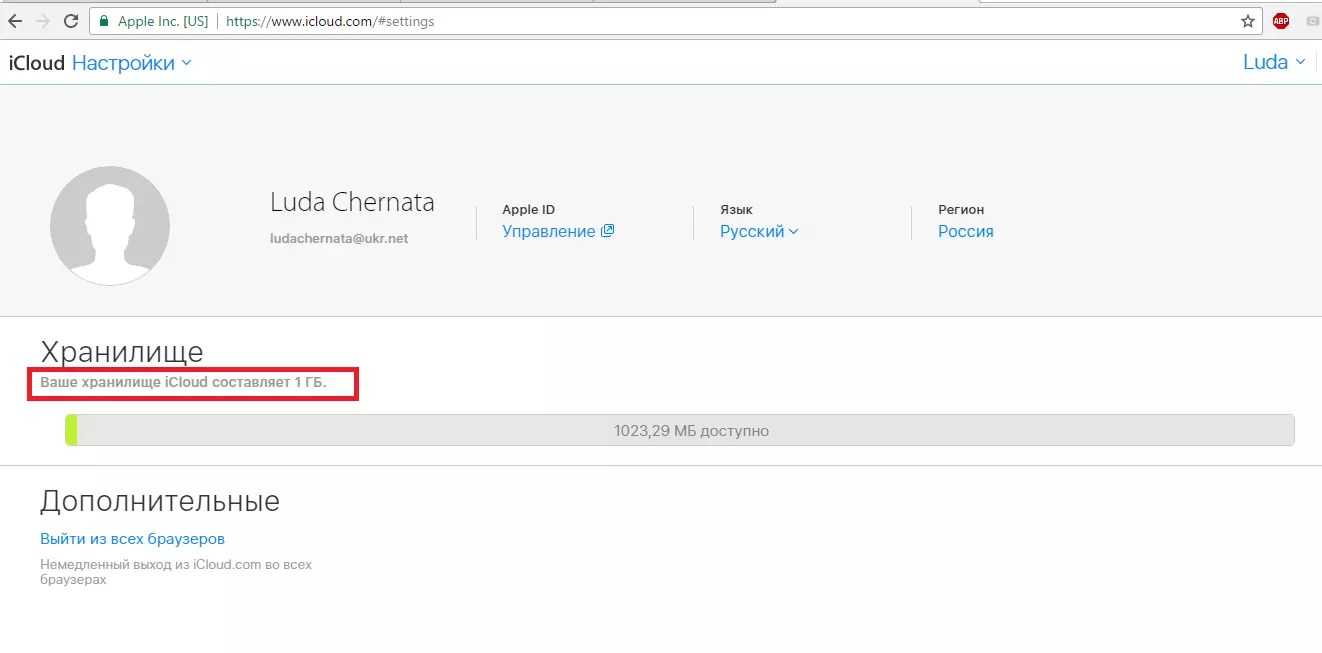
Task: Open the Adblock Plus extension icon
Action: [1280, 21]
